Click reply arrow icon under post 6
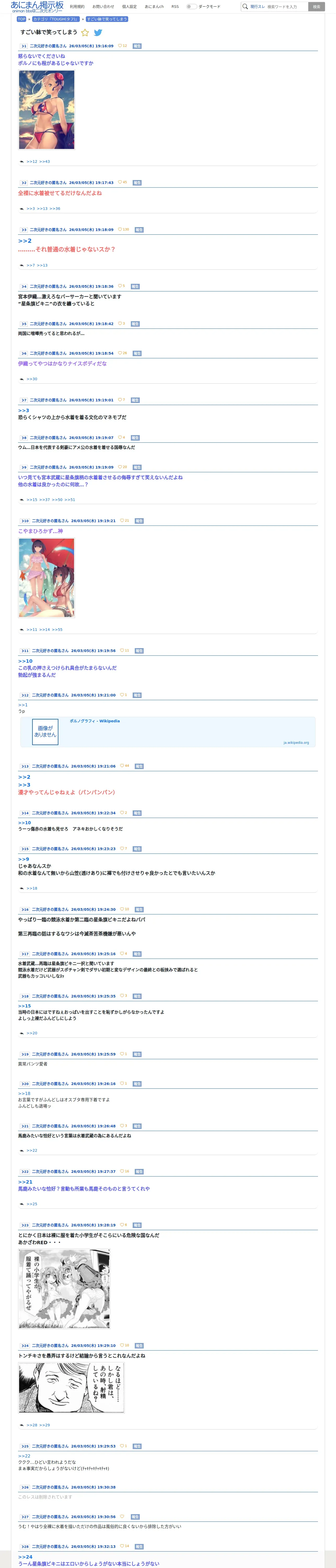The image size is (336, 1568). pos(21,379)
